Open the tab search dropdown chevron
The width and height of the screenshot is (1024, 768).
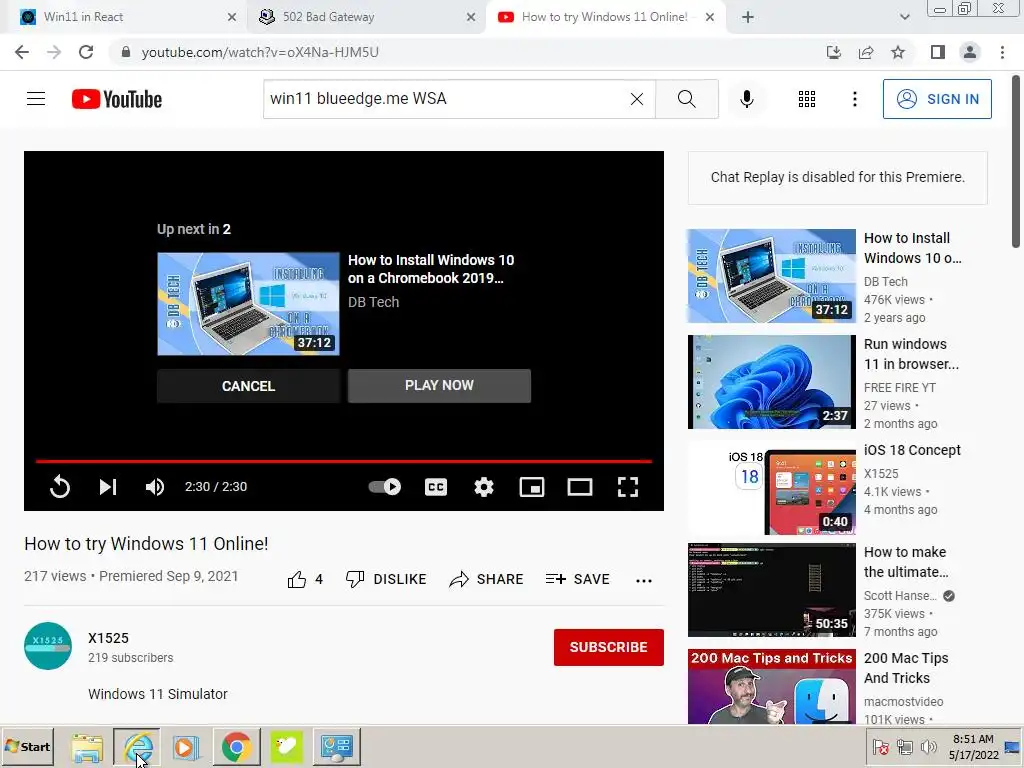coord(904,17)
